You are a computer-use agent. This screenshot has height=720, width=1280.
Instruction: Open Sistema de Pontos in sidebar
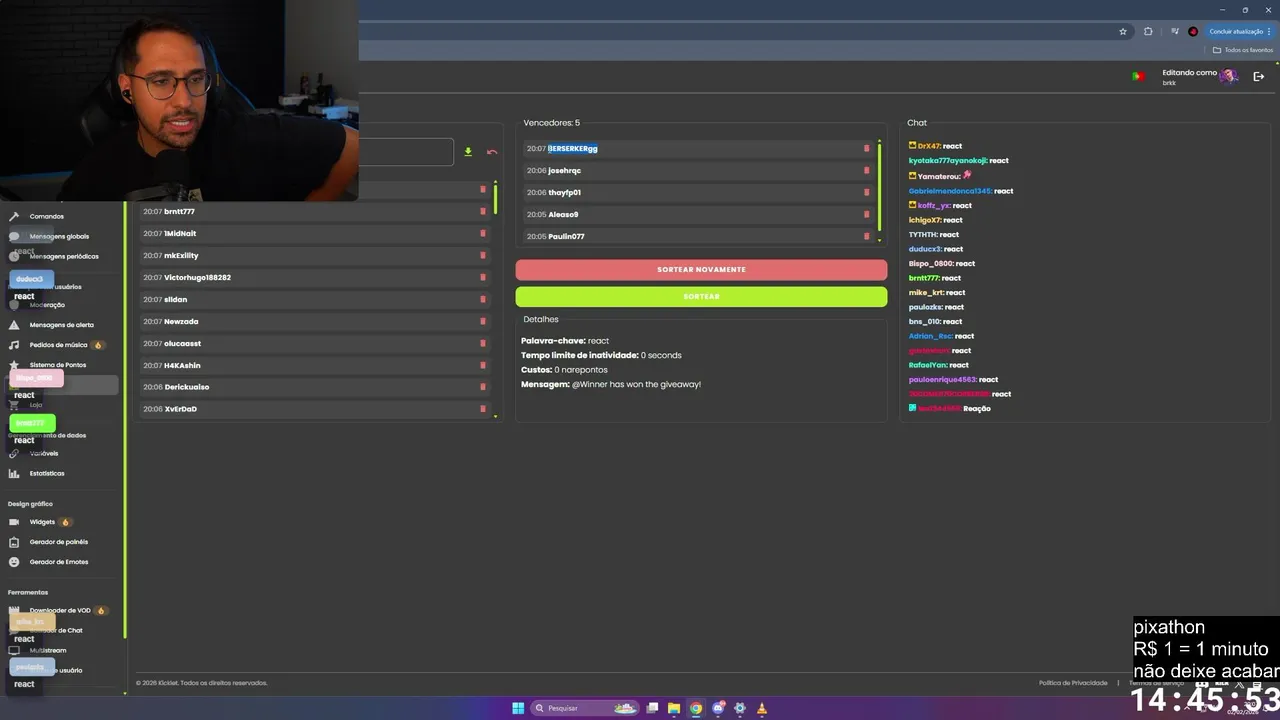(x=58, y=365)
